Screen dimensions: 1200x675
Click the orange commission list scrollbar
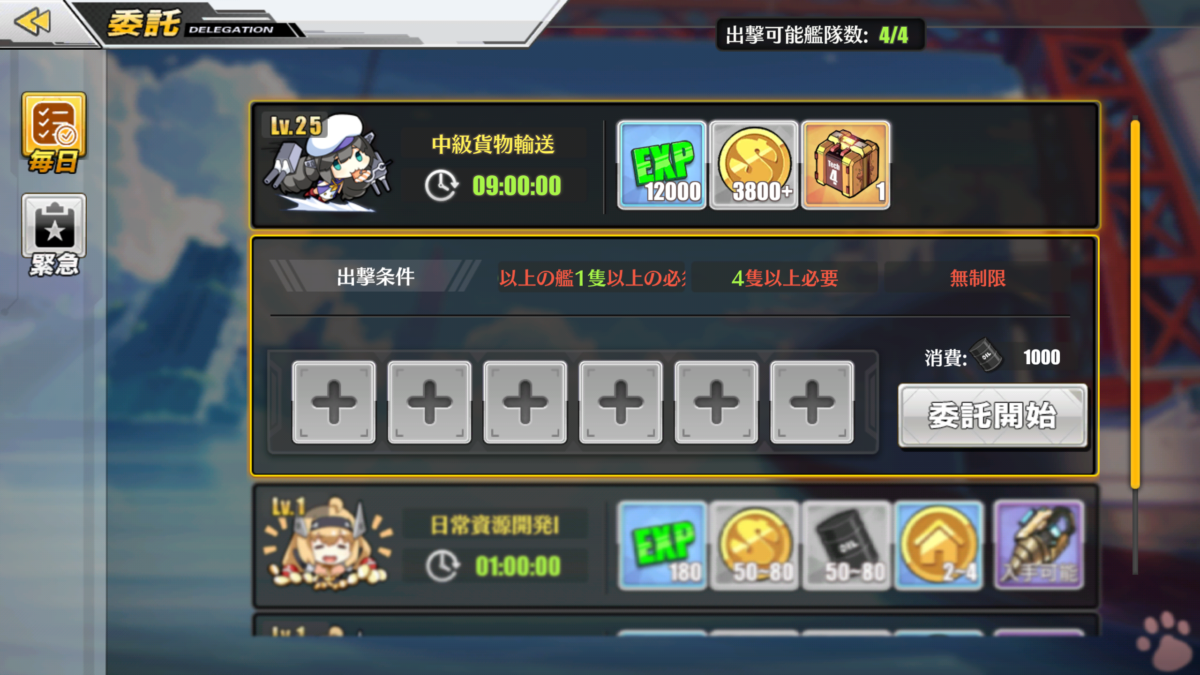coord(1135,304)
